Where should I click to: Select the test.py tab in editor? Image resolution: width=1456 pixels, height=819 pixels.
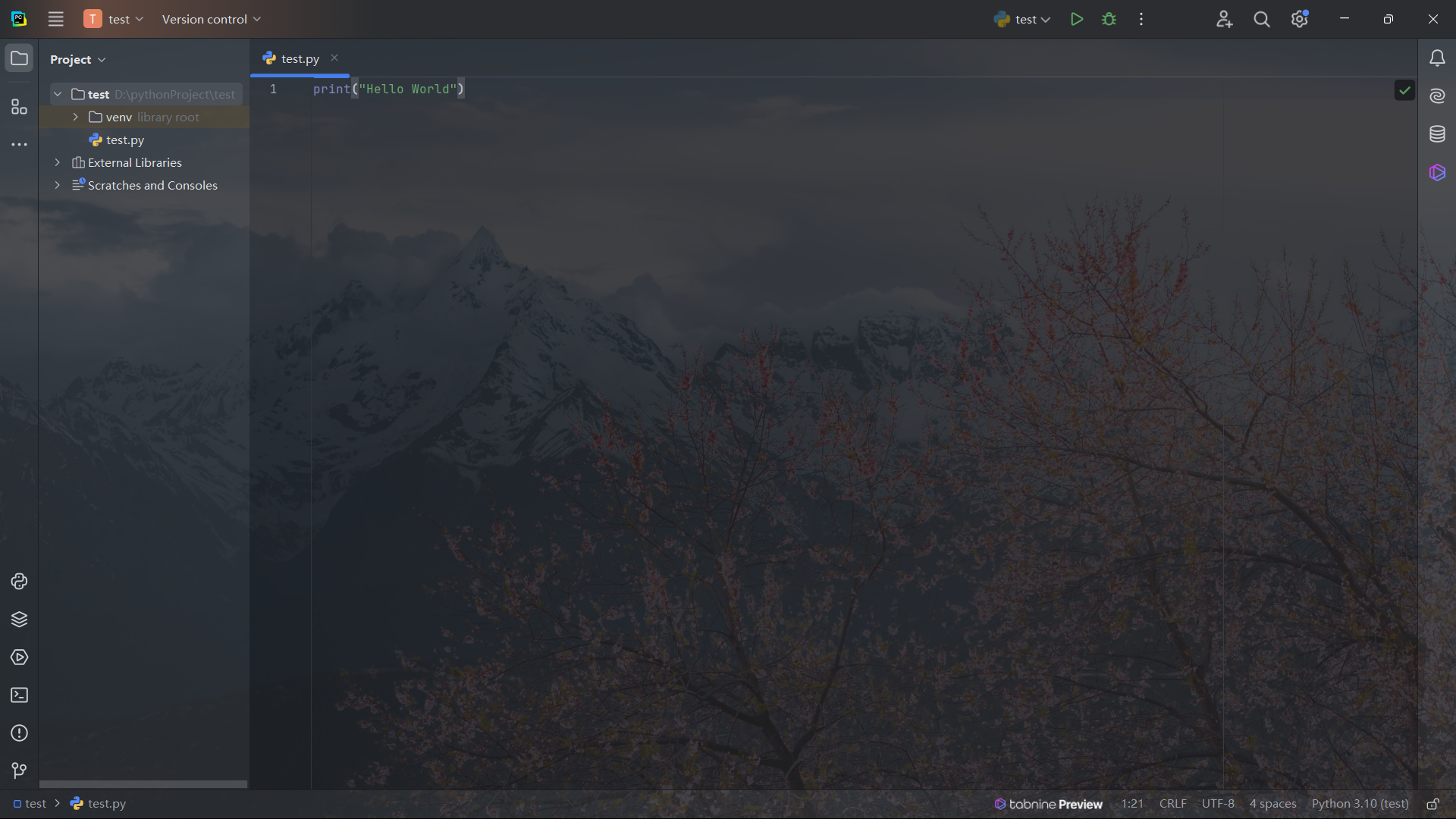(x=300, y=58)
